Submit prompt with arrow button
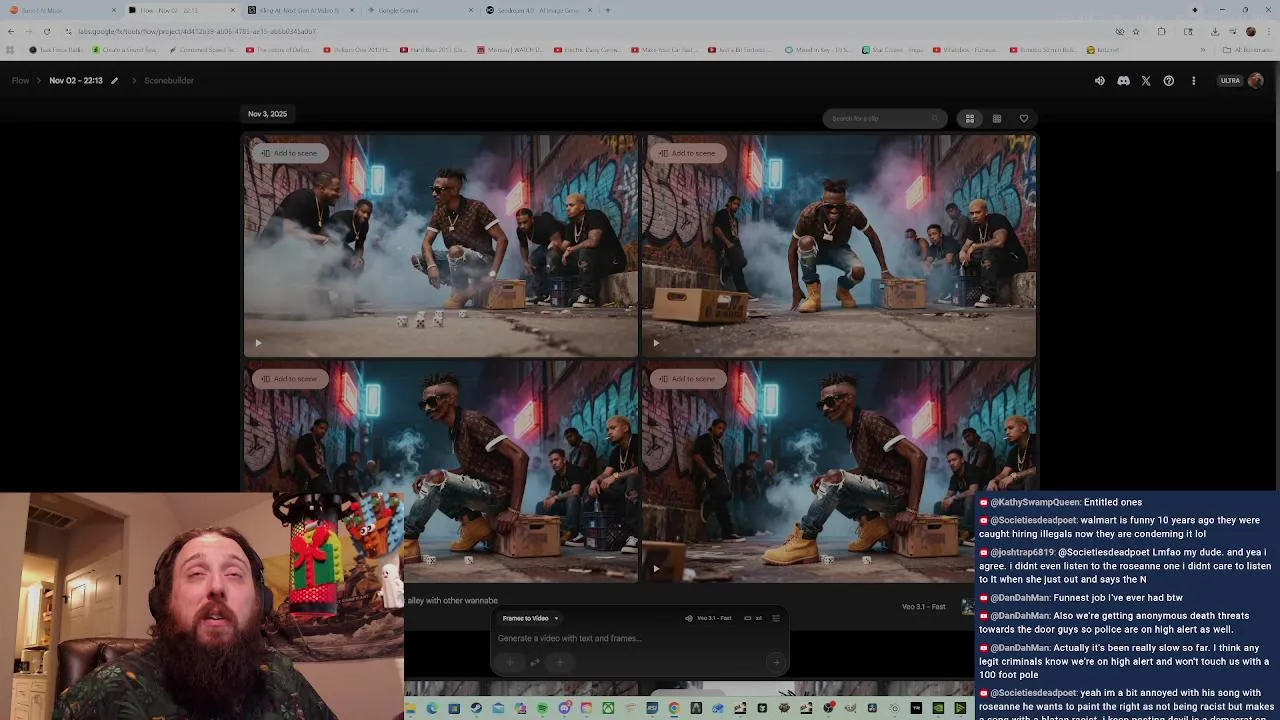The width and height of the screenshot is (1280, 720). tap(775, 662)
